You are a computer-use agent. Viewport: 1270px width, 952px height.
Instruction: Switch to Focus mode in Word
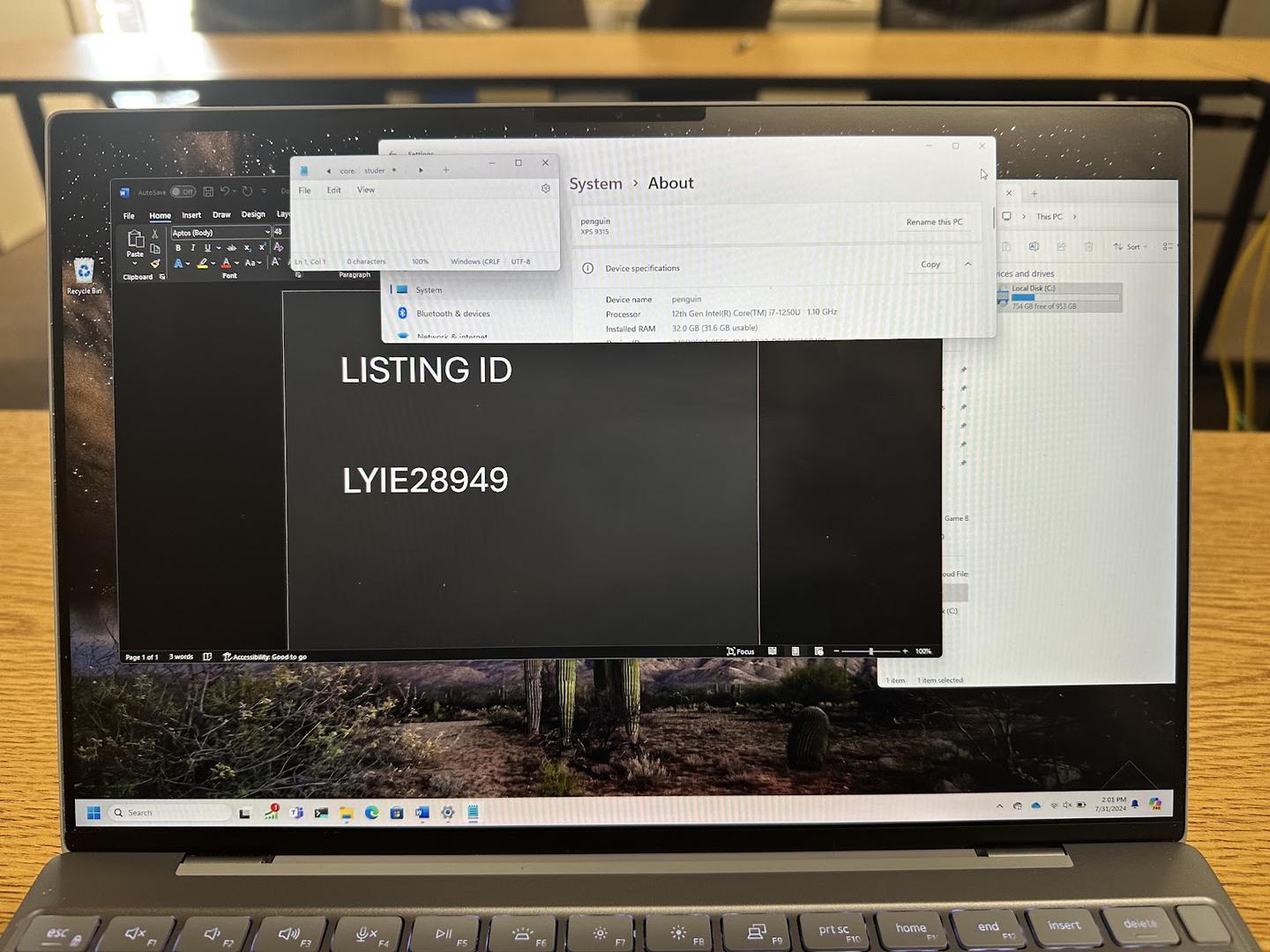coord(741,651)
